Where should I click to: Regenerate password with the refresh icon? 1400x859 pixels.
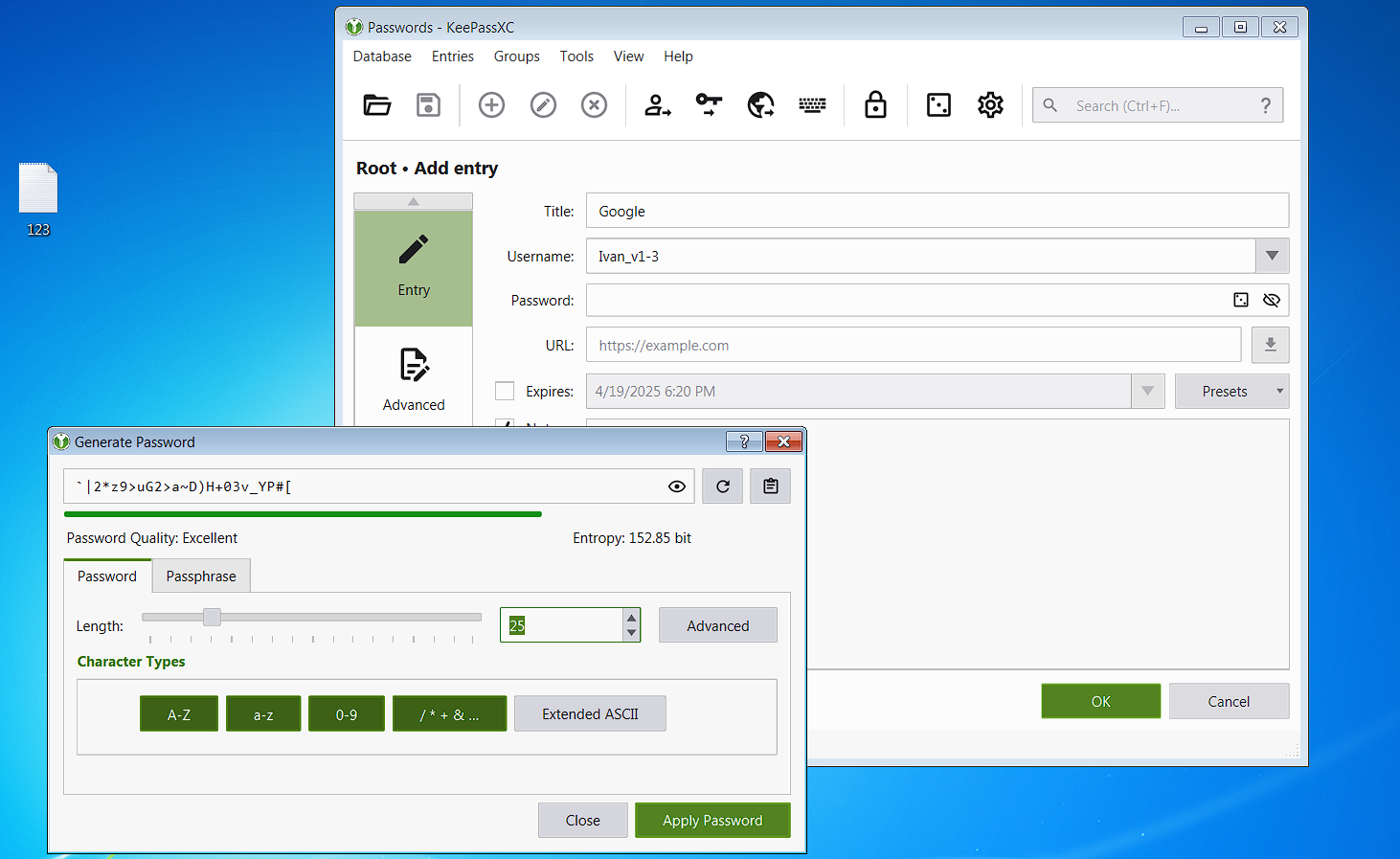click(722, 486)
